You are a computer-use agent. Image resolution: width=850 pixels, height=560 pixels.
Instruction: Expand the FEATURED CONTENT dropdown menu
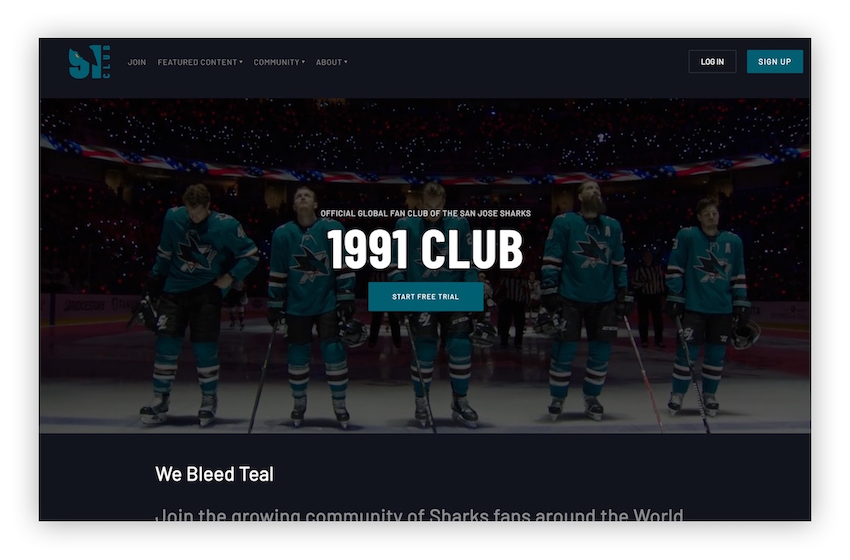(200, 62)
